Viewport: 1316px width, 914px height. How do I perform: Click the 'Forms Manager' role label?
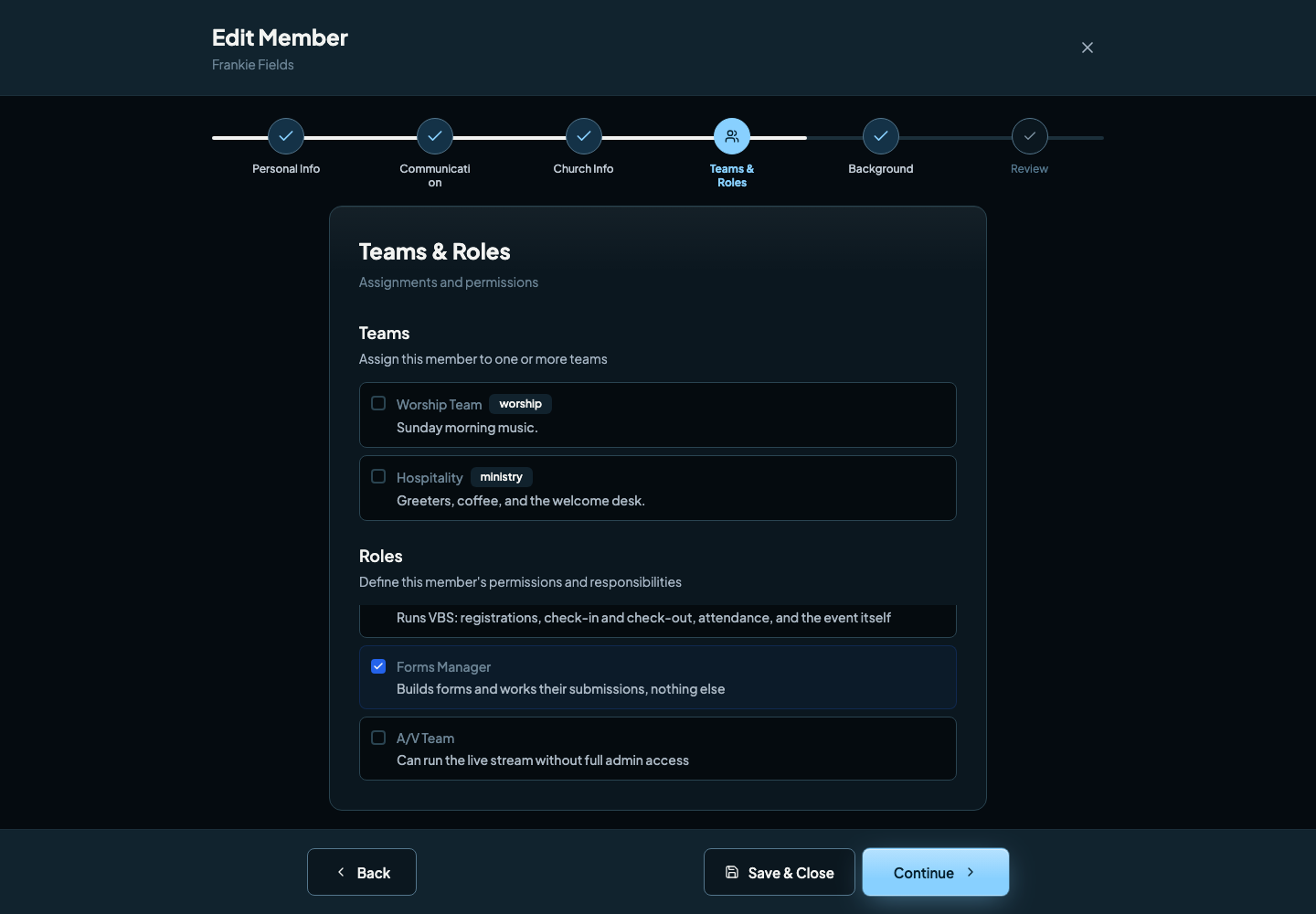[443, 667]
